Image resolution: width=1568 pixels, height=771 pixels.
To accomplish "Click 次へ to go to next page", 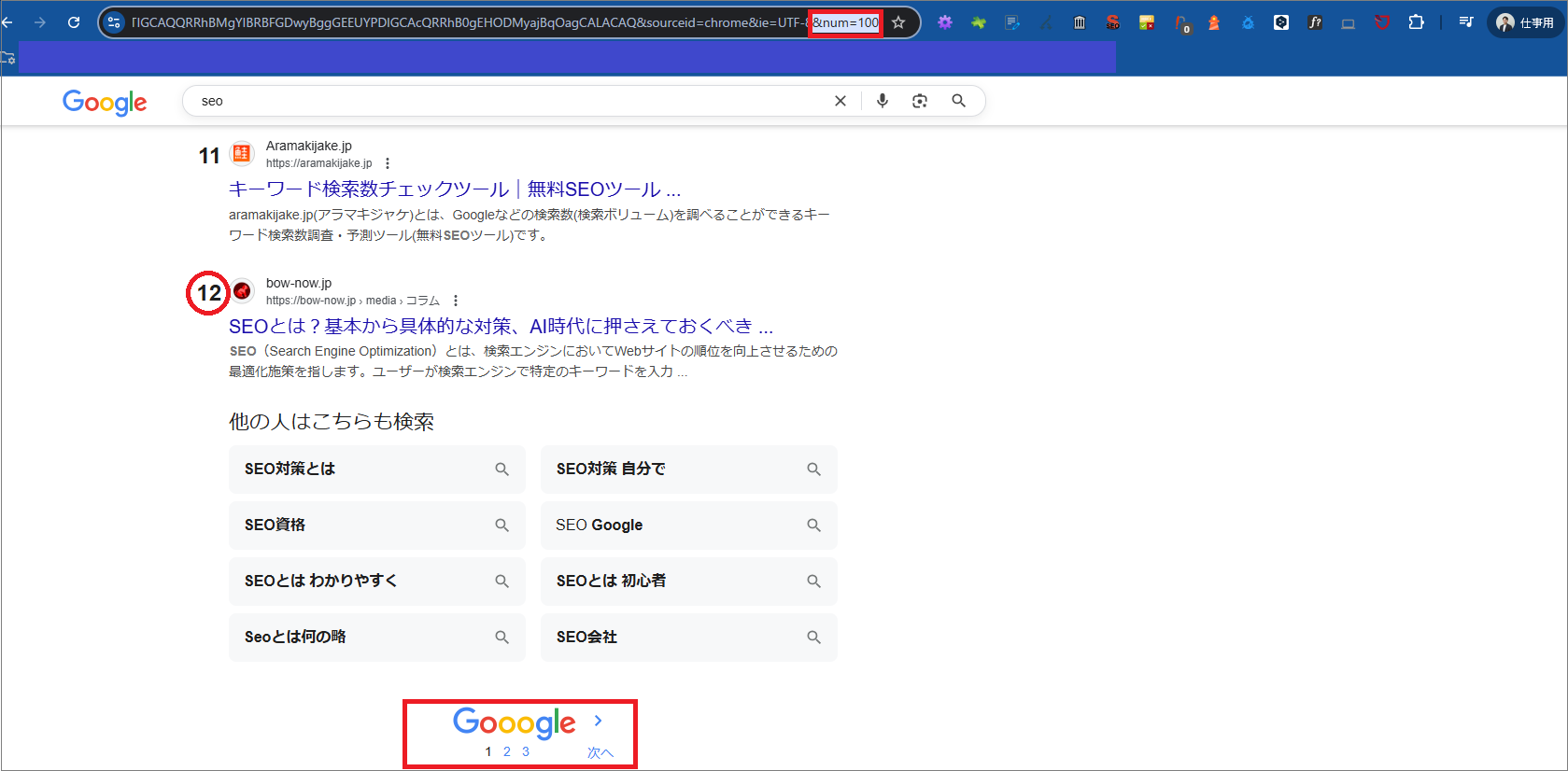I will coord(600,751).
